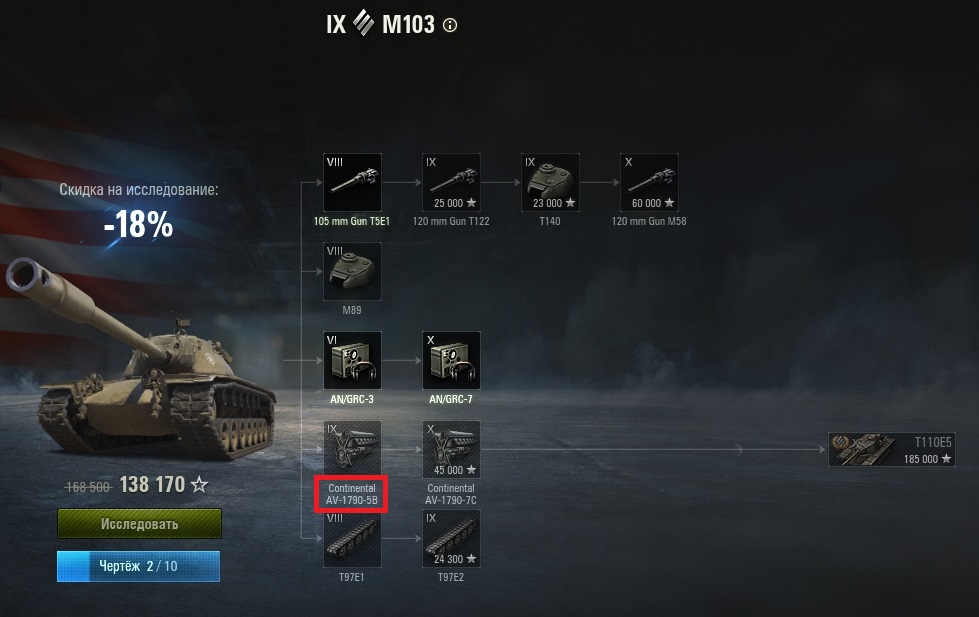Open the T110E5 next tank thumbnail
This screenshot has height=617, width=979.
tap(892, 450)
